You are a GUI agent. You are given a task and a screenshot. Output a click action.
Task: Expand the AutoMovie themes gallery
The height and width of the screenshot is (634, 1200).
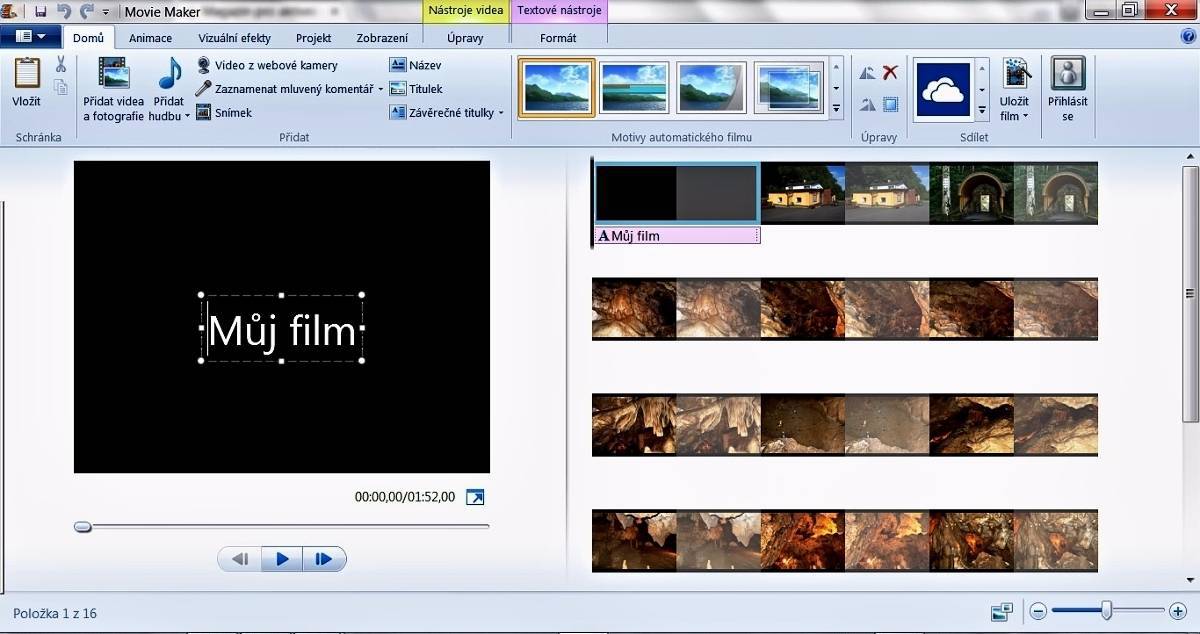pos(837,107)
